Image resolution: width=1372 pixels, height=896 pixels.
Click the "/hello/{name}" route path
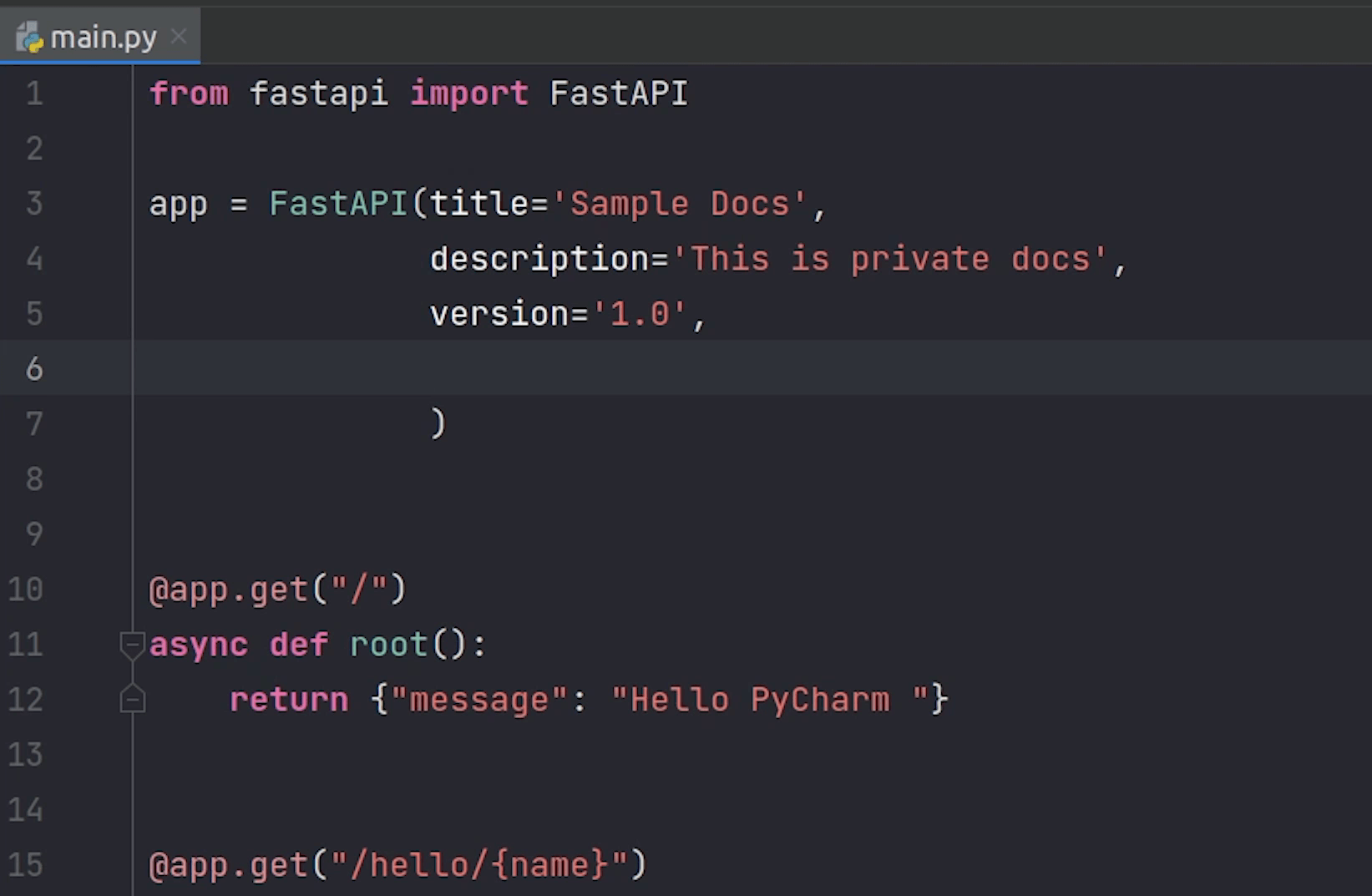point(480,865)
